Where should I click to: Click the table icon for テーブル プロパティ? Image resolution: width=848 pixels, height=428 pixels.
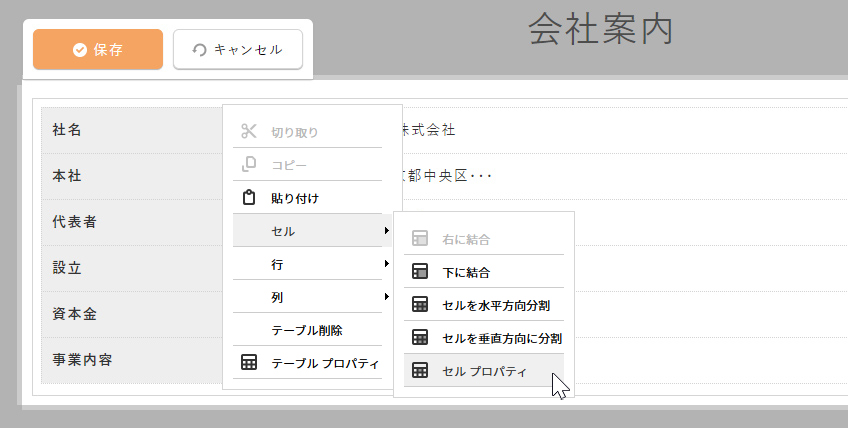tap(250, 362)
